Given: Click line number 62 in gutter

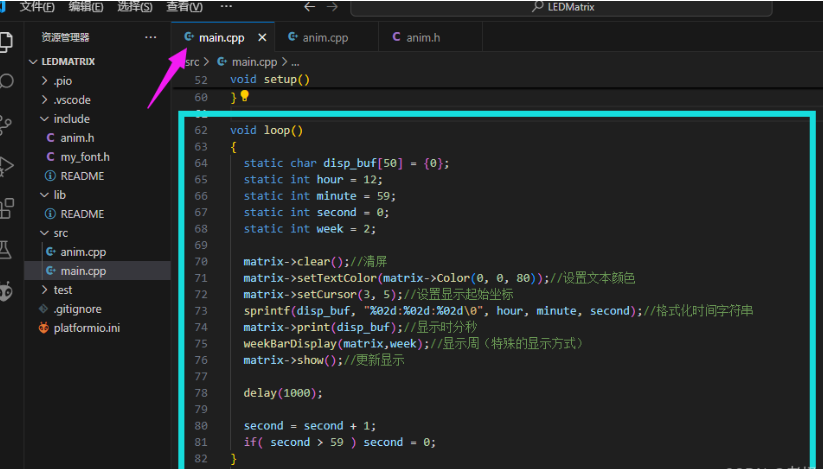Looking at the screenshot, I should [201, 130].
